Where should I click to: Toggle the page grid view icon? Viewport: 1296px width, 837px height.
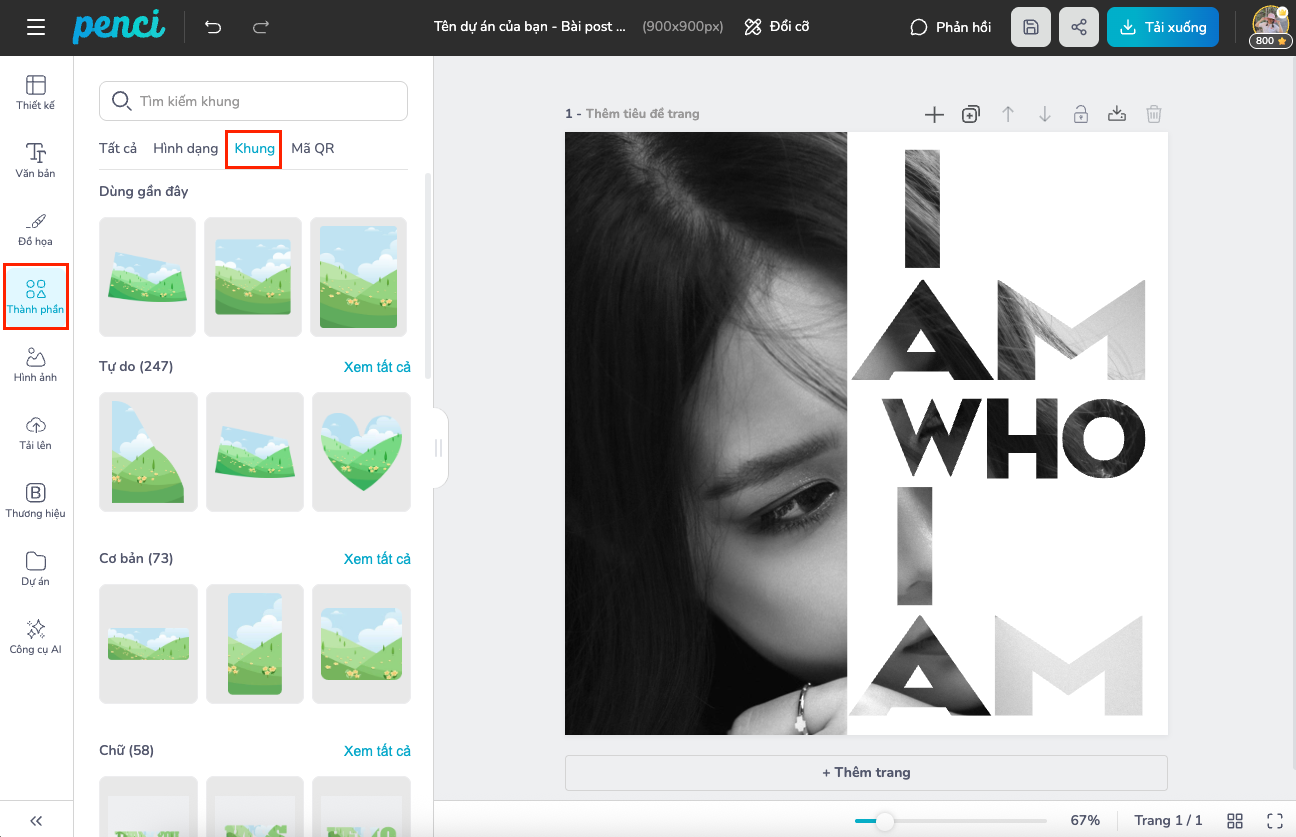(1235, 820)
